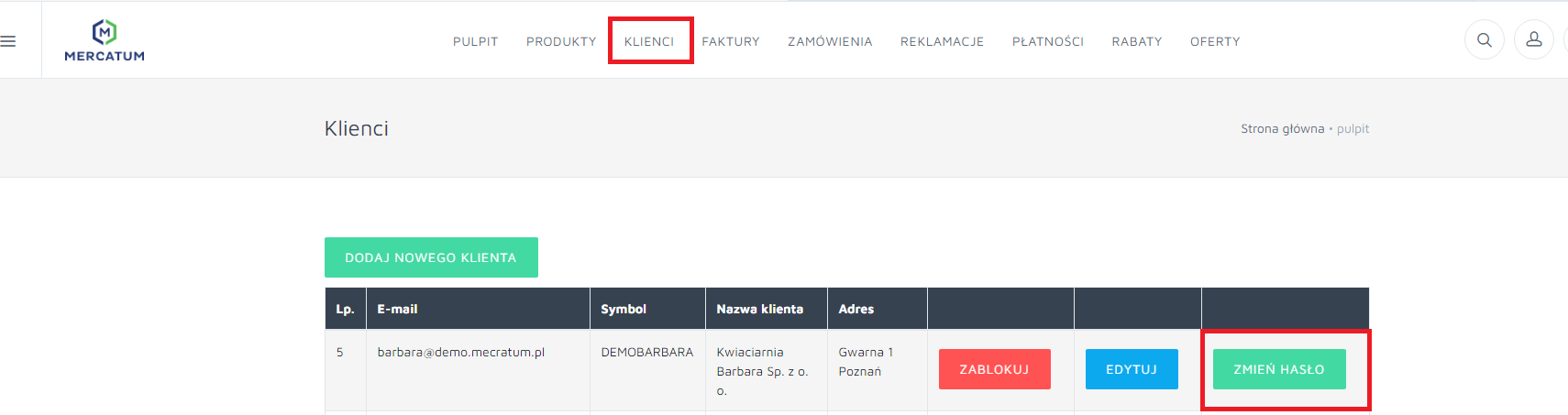Go to Płatności

tap(1048, 42)
